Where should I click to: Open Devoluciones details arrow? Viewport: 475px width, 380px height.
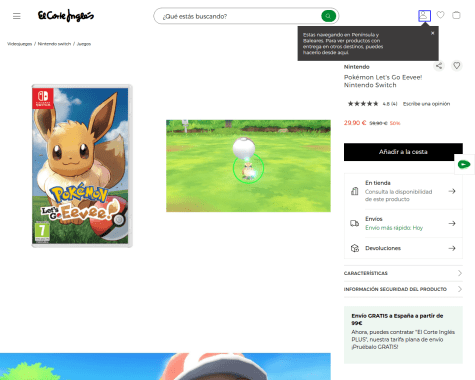[x=452, y=248]
